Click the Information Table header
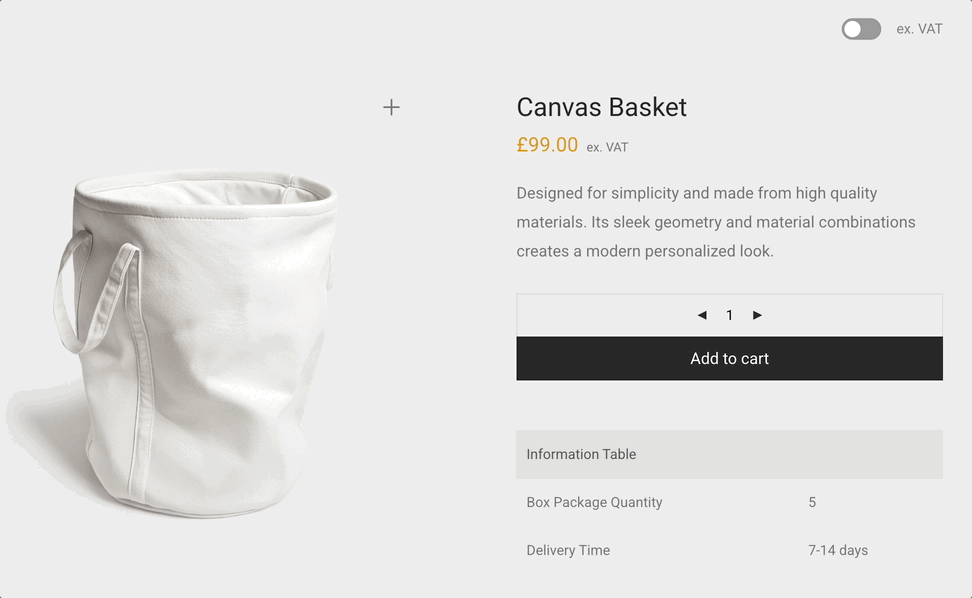 [x=581, y=454]
